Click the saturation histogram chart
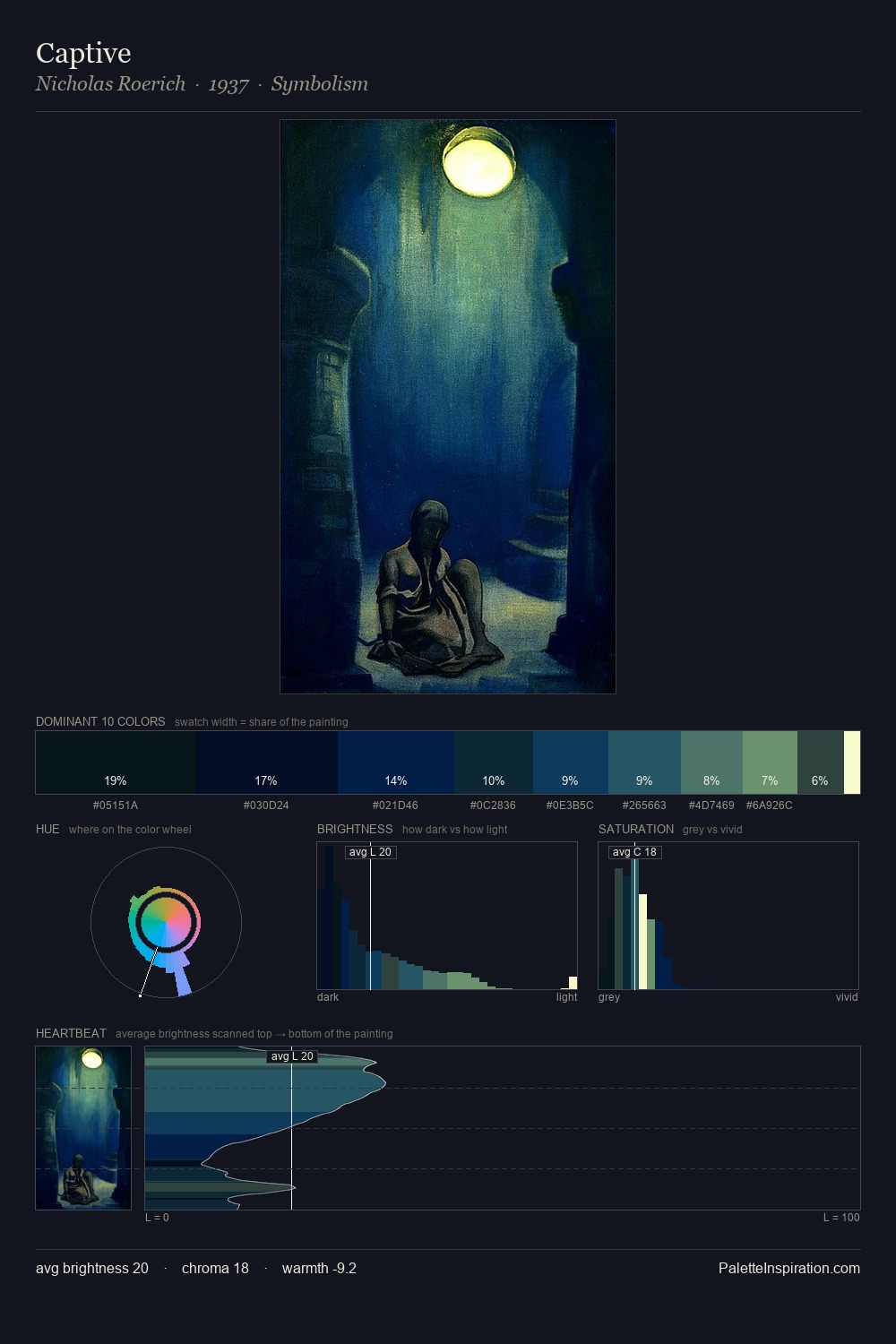The width and height of the screenshot is (896, 1344). 728,916
